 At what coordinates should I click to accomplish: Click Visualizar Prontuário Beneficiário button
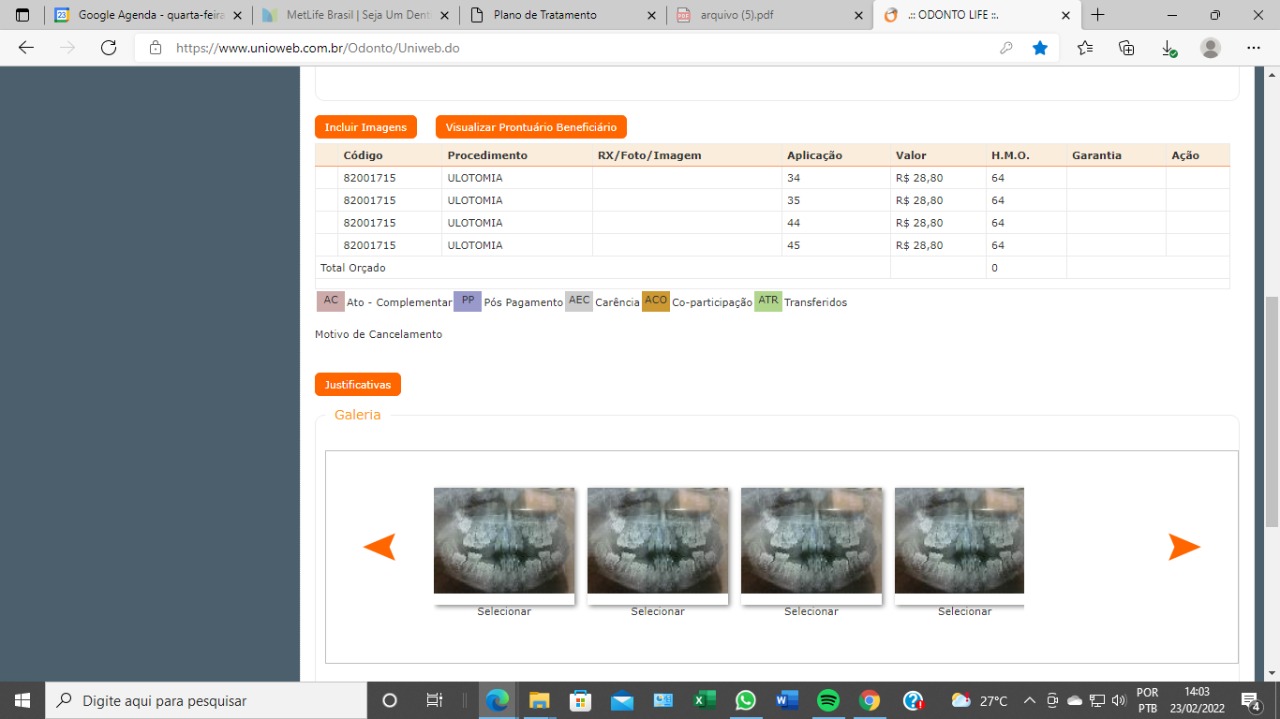click(531, 127)
